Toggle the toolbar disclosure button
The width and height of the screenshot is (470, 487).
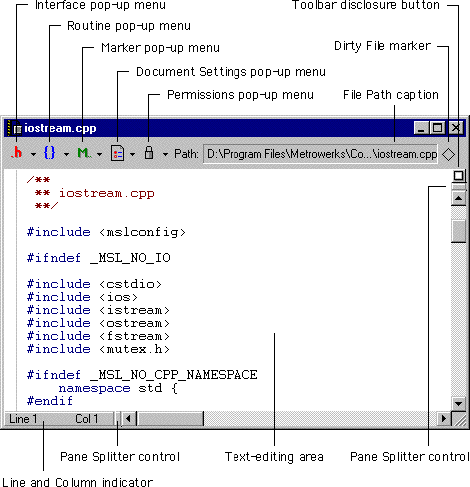[x=459, y=176]
